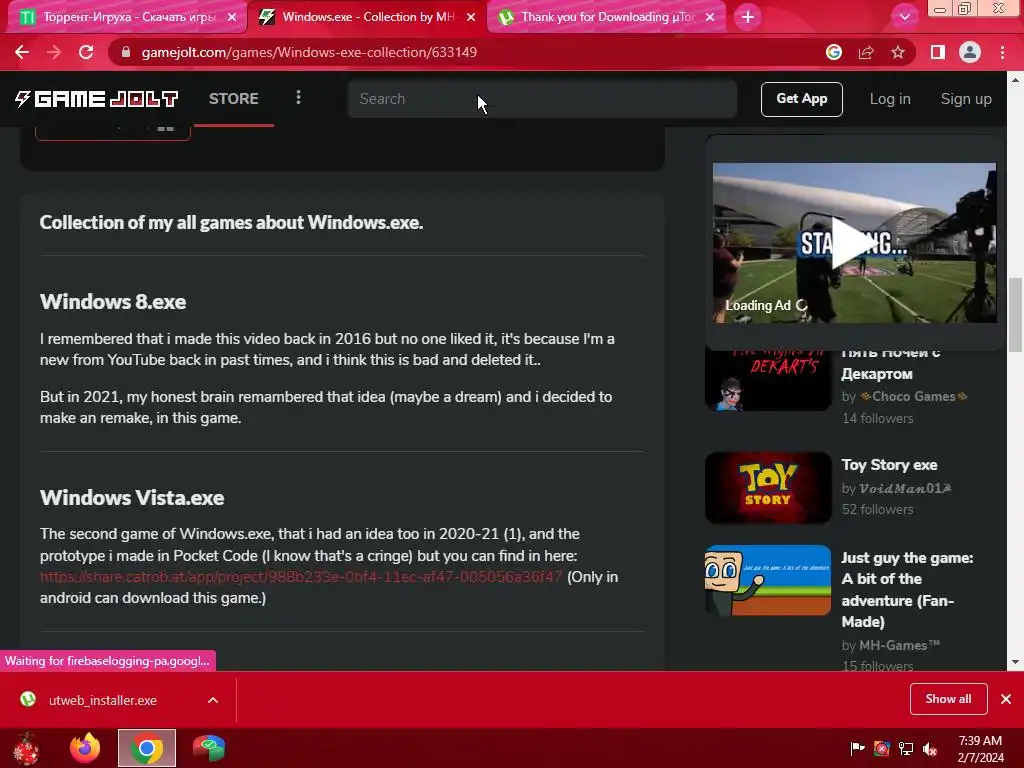Click the "Collection of my all games" heading

click(231, 223)
